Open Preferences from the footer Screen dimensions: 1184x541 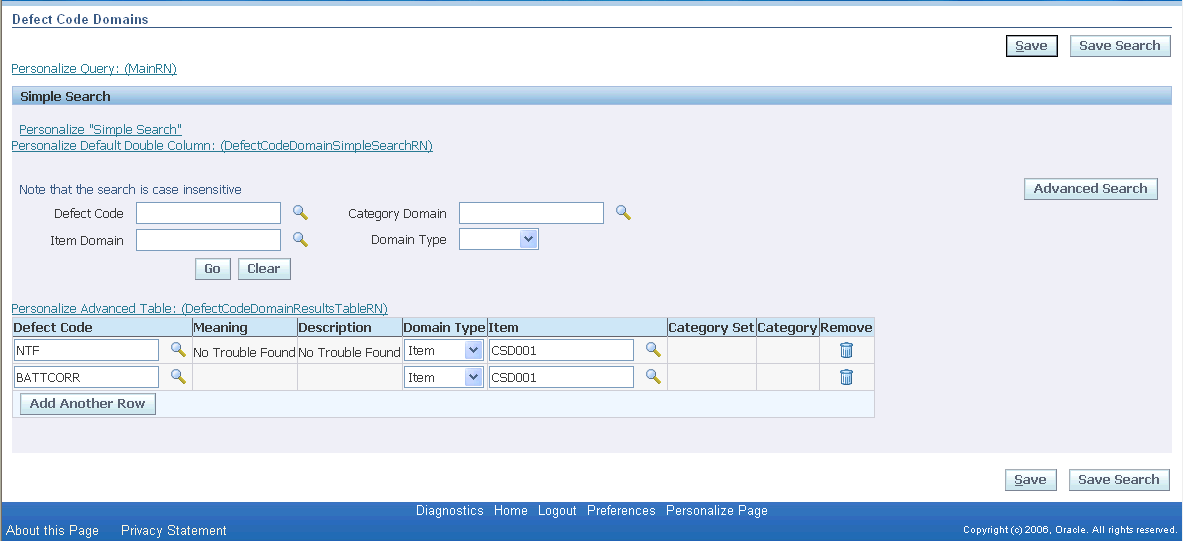[621, 511]
